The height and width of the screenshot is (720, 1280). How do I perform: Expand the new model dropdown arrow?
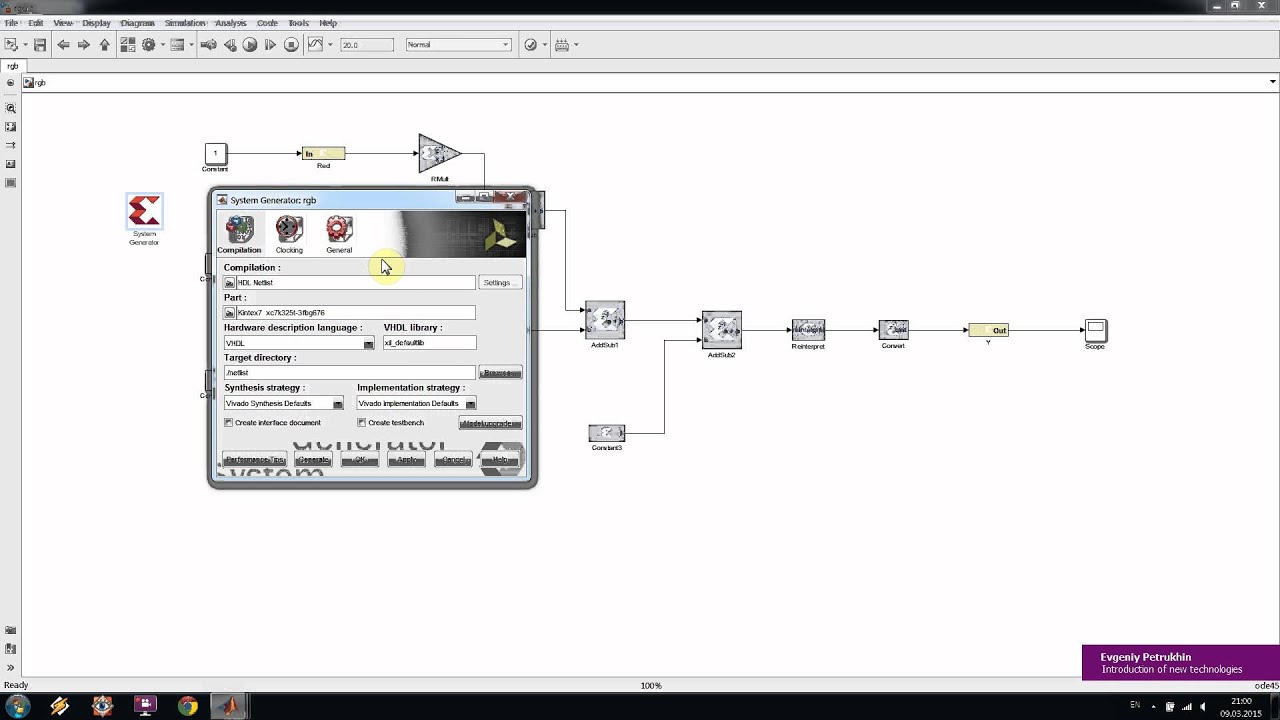[x=25, y=45]
